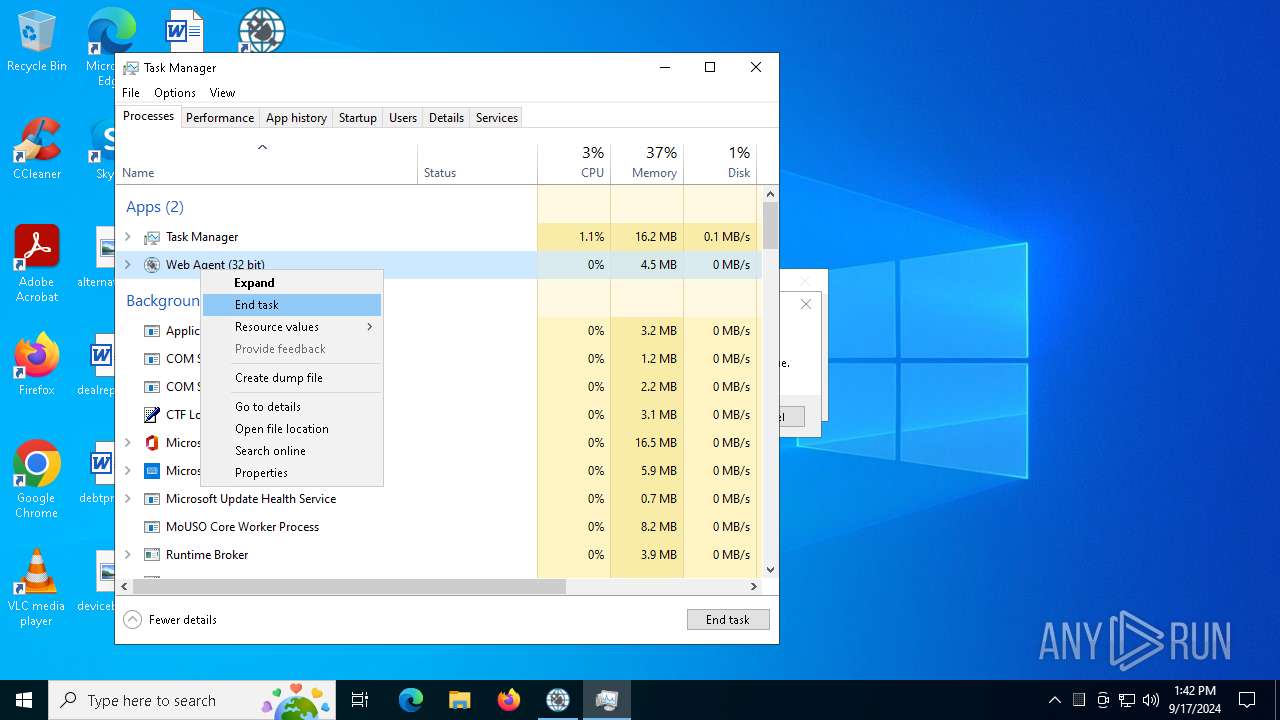The width and height of the screenshot is (1280, 720).
Task: Sort processes by Memory column
Action: click(x=647, y=164)
